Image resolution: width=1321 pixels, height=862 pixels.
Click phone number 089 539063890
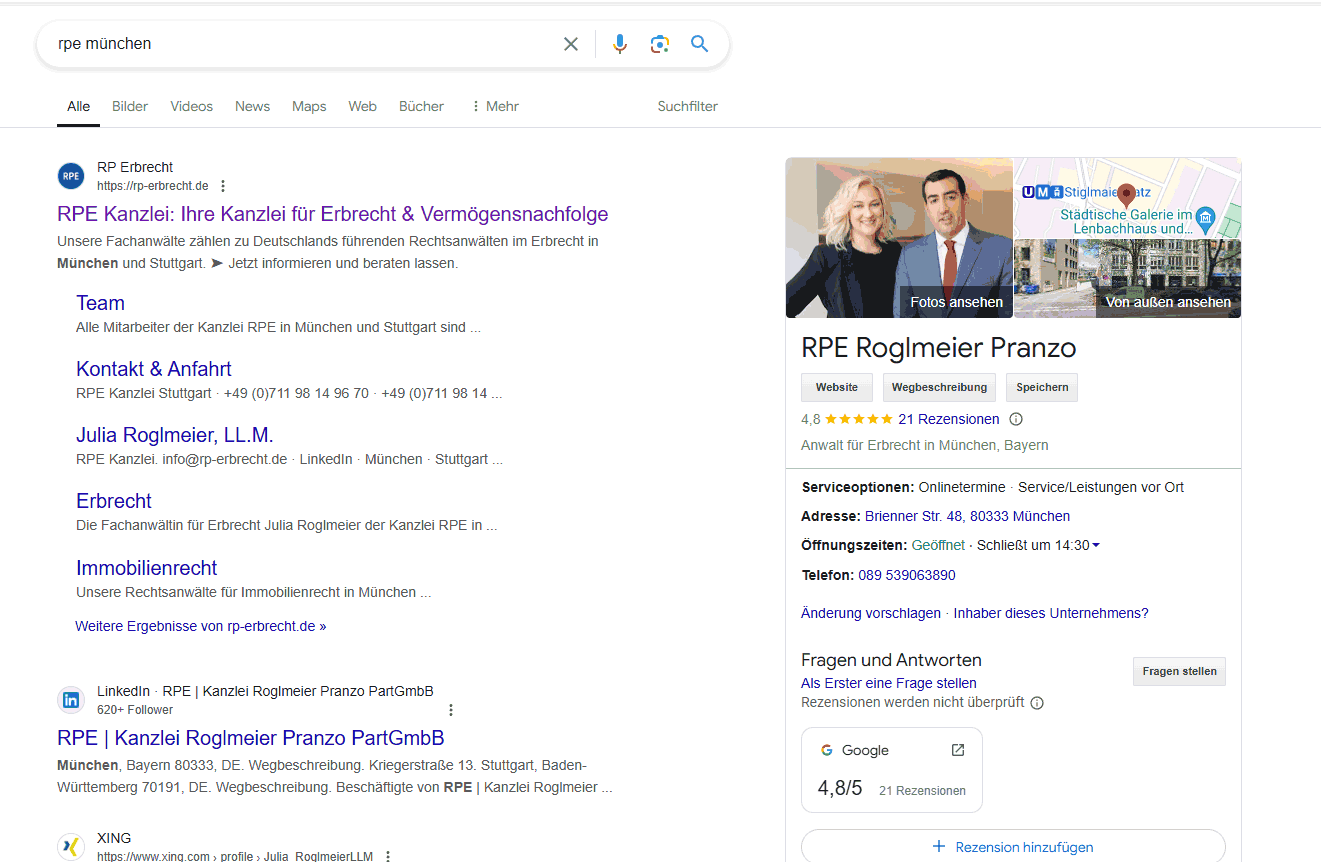(x=907, y=575)
